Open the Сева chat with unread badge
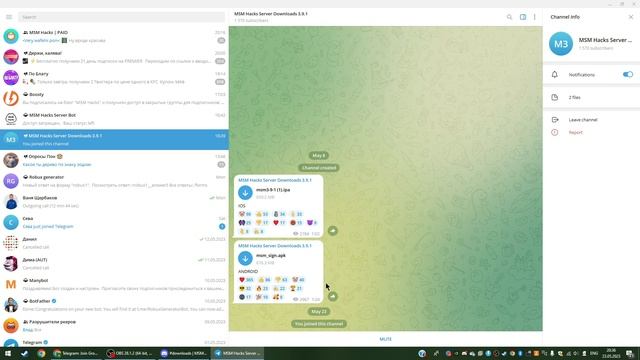Screen dimensions: 640x360 point(114,222)
